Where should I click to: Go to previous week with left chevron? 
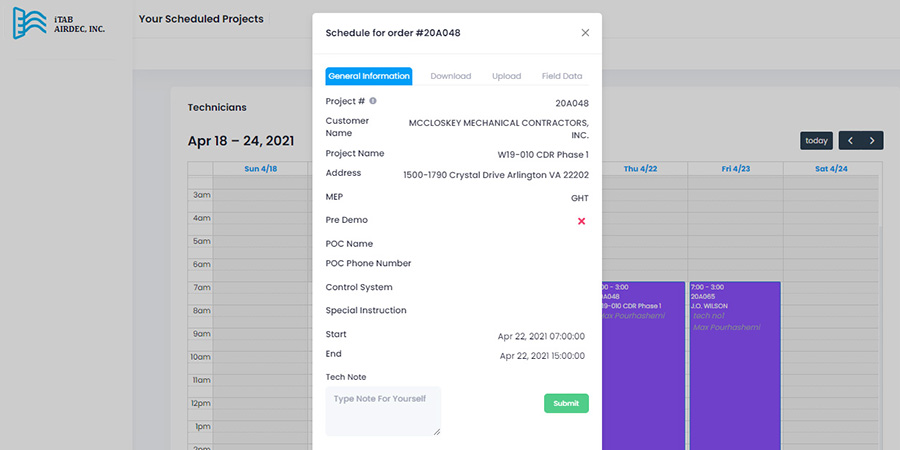click(x=850, y=141)
